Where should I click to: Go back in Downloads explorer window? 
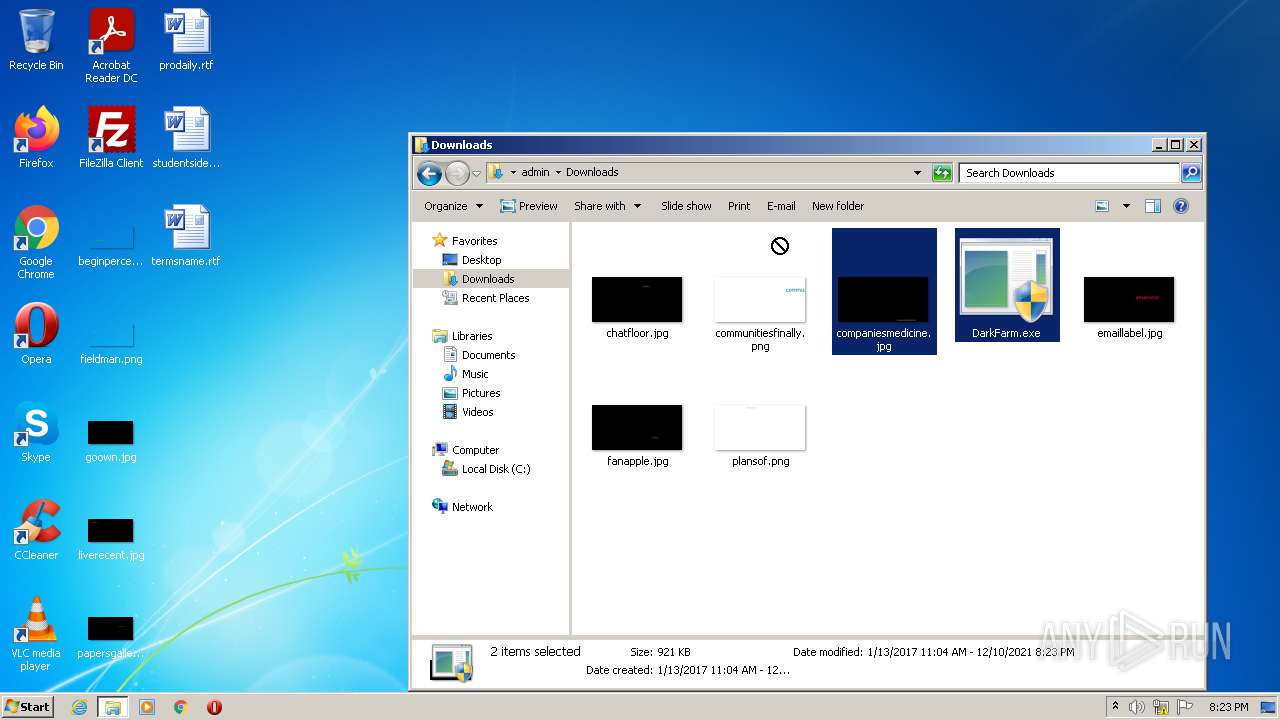coord(429,173)
